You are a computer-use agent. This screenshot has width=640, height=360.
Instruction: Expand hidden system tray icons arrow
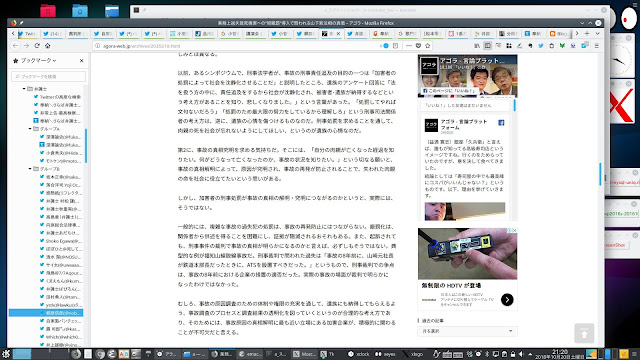tap(530, 354)
